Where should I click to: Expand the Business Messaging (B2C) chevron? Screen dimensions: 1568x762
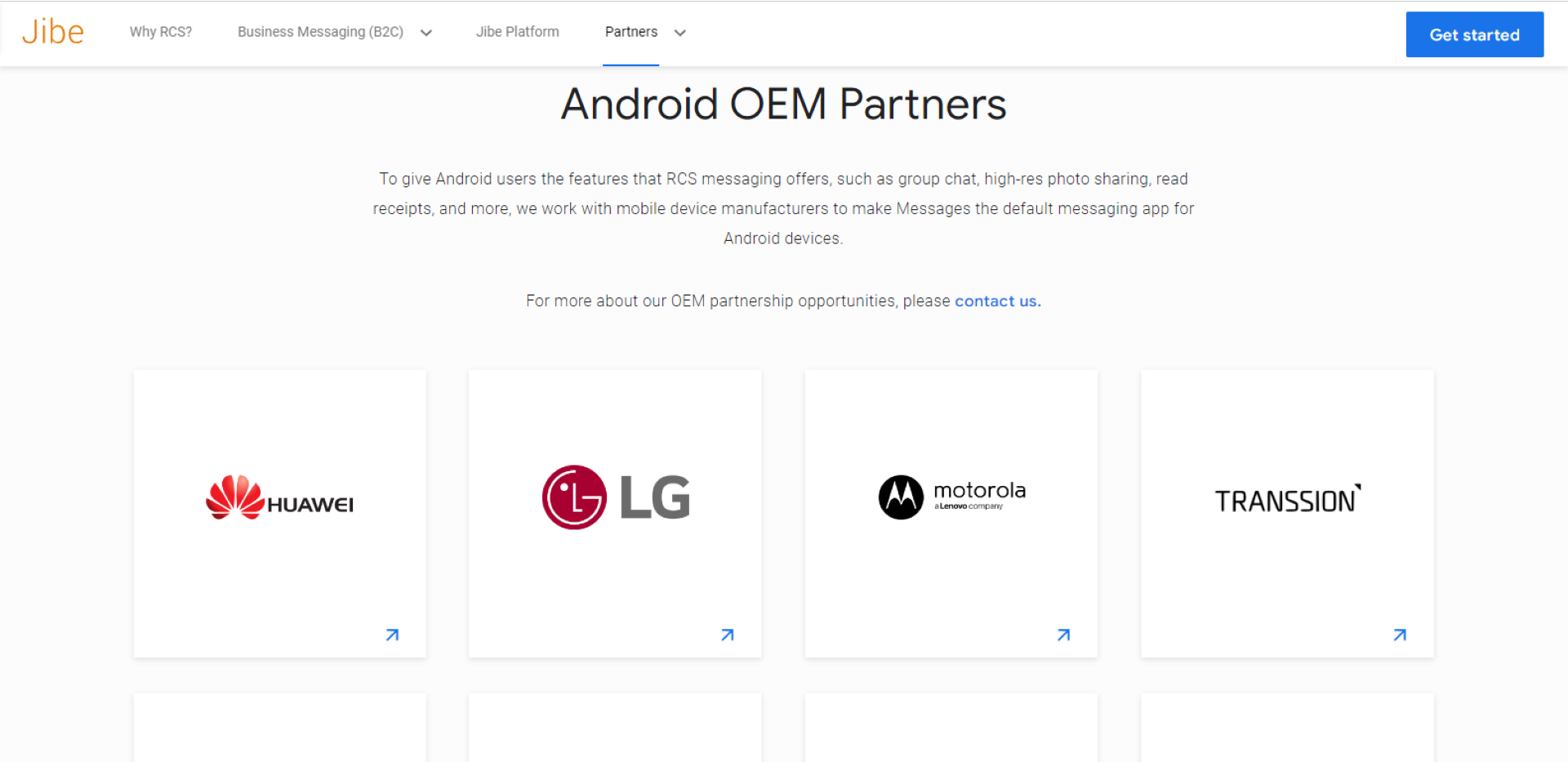pyautogui.click(x=426, y=33)
